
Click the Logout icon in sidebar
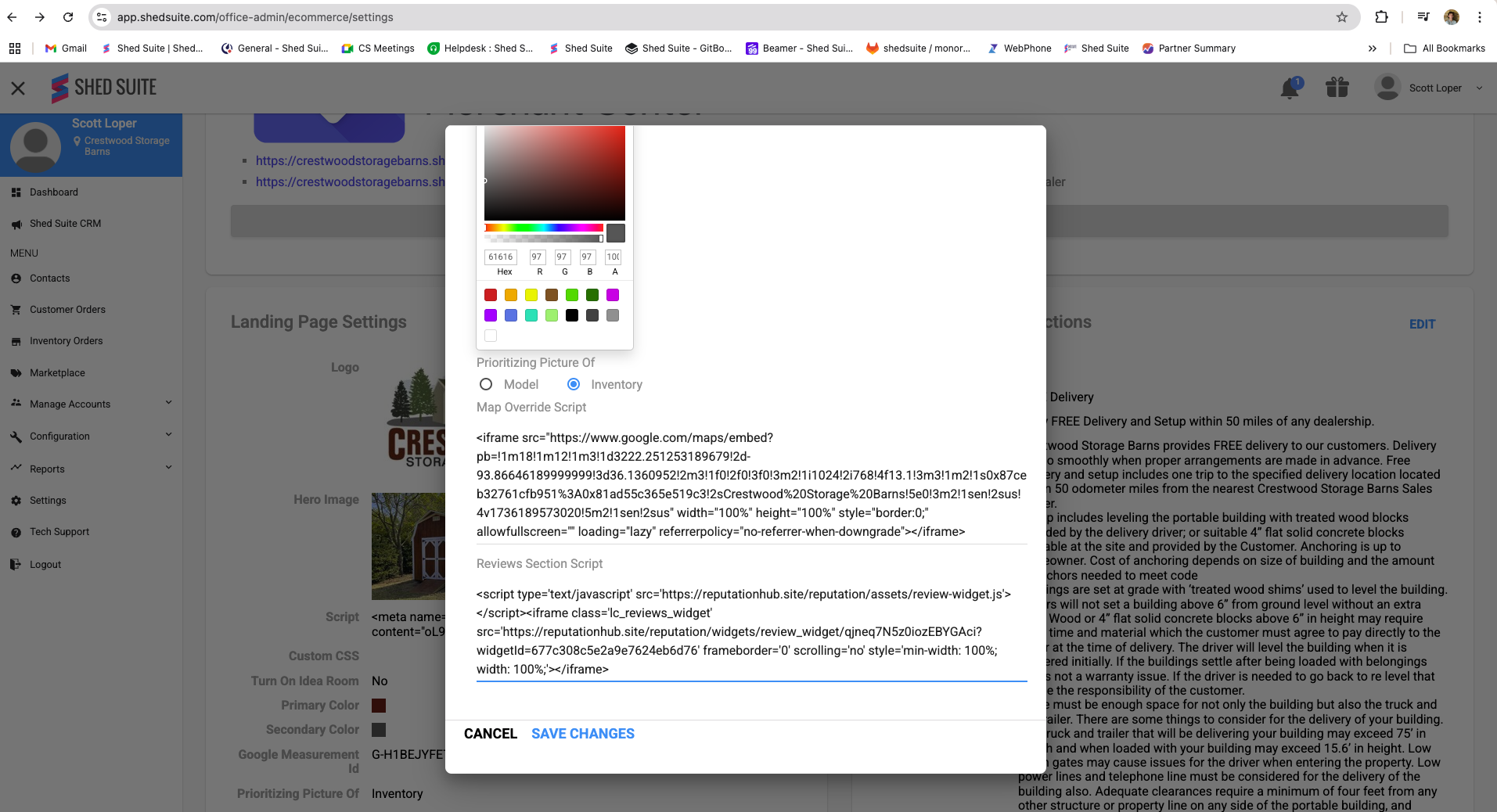tap(16, 565)
